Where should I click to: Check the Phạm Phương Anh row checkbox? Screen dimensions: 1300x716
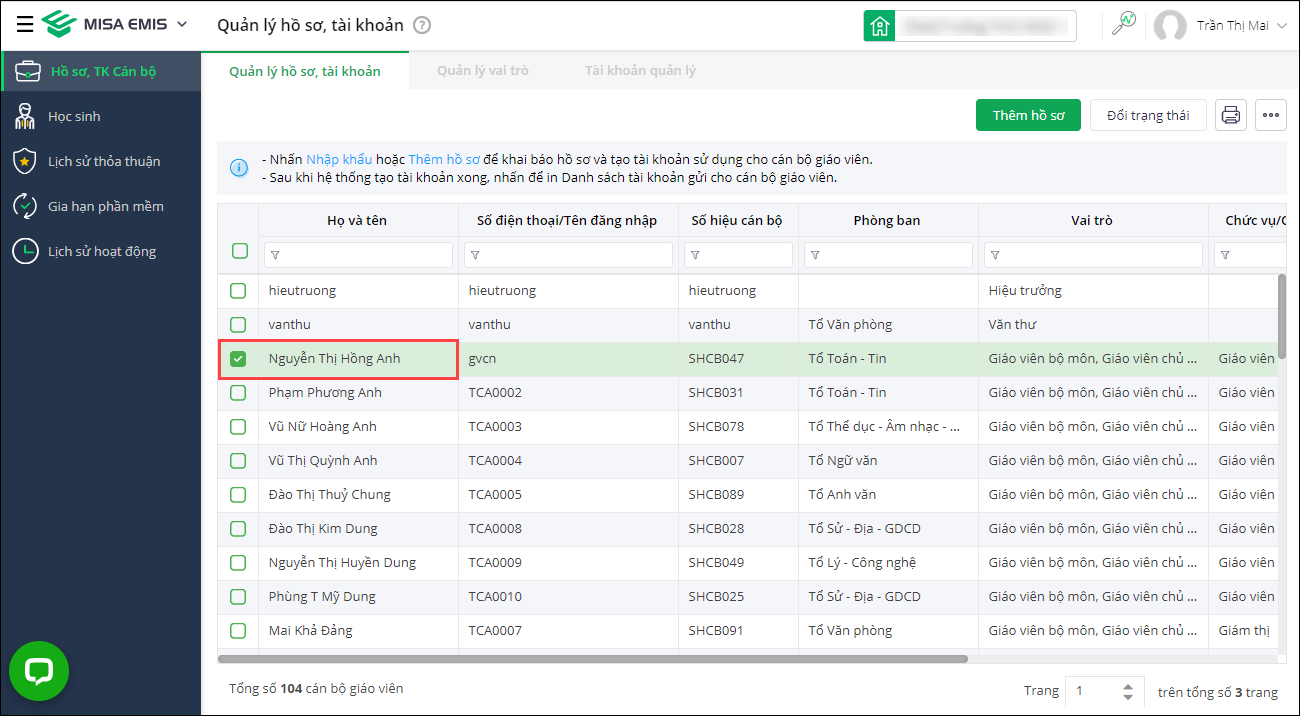pos(238,393)
